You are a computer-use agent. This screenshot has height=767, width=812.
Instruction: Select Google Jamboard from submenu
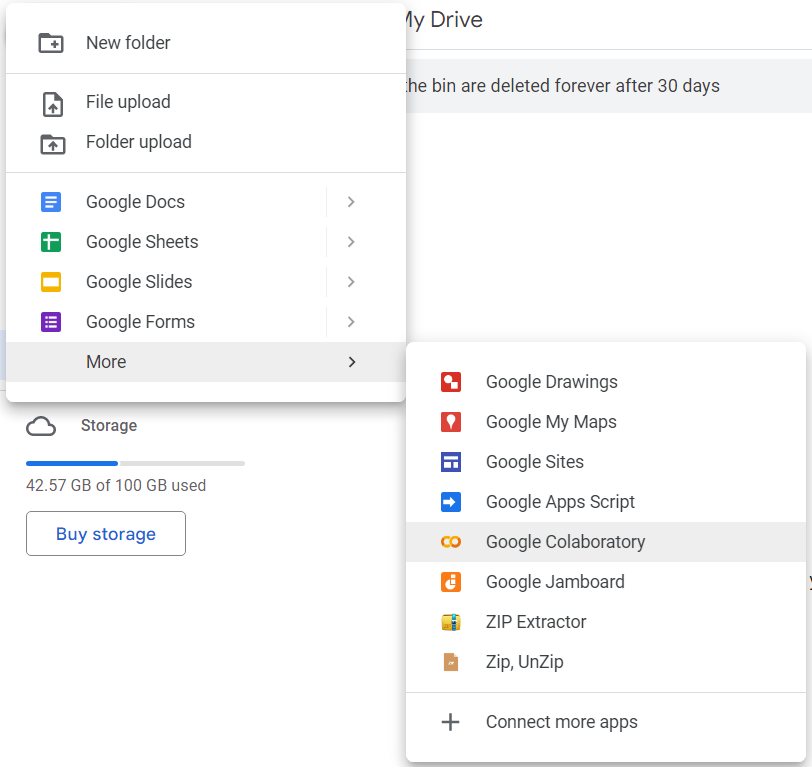[606, 582]
